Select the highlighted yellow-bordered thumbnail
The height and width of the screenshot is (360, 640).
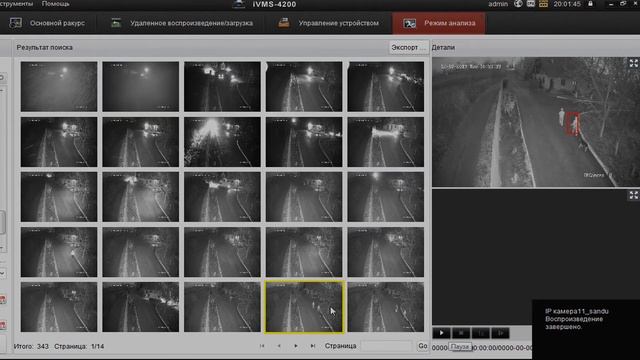coord(304,307)
